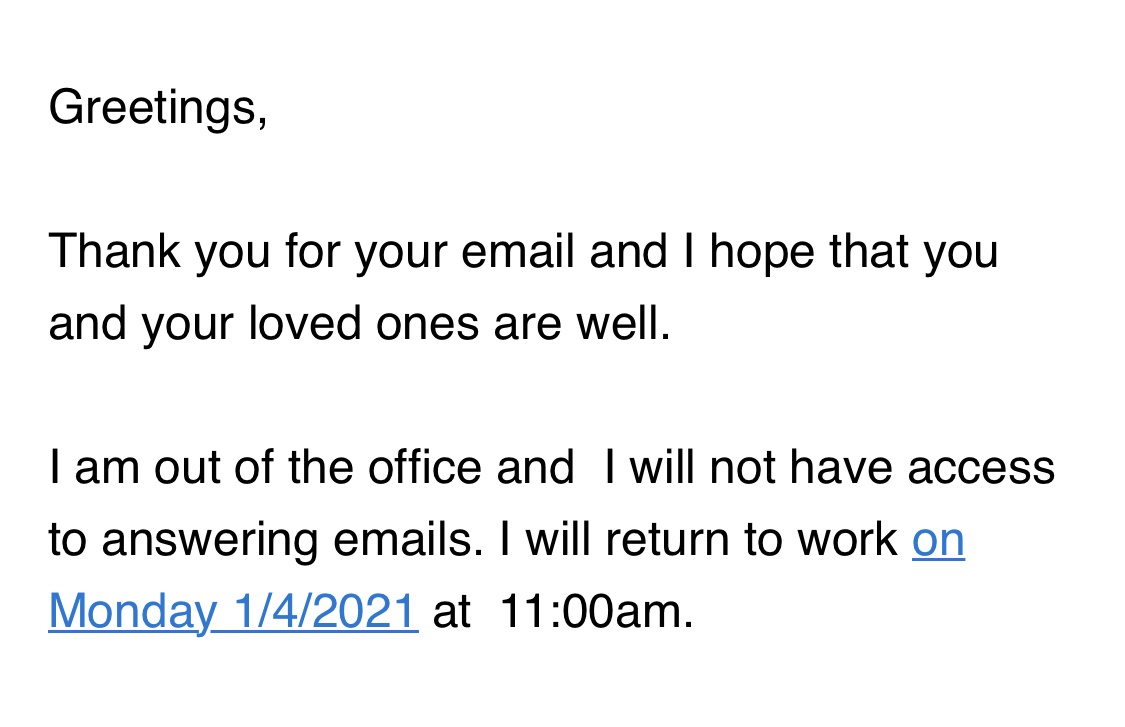The width and height of the screenshot is (1125, 727).
Task: Click the word 'are' before 'well.'
Action: (x=527, y=325)
